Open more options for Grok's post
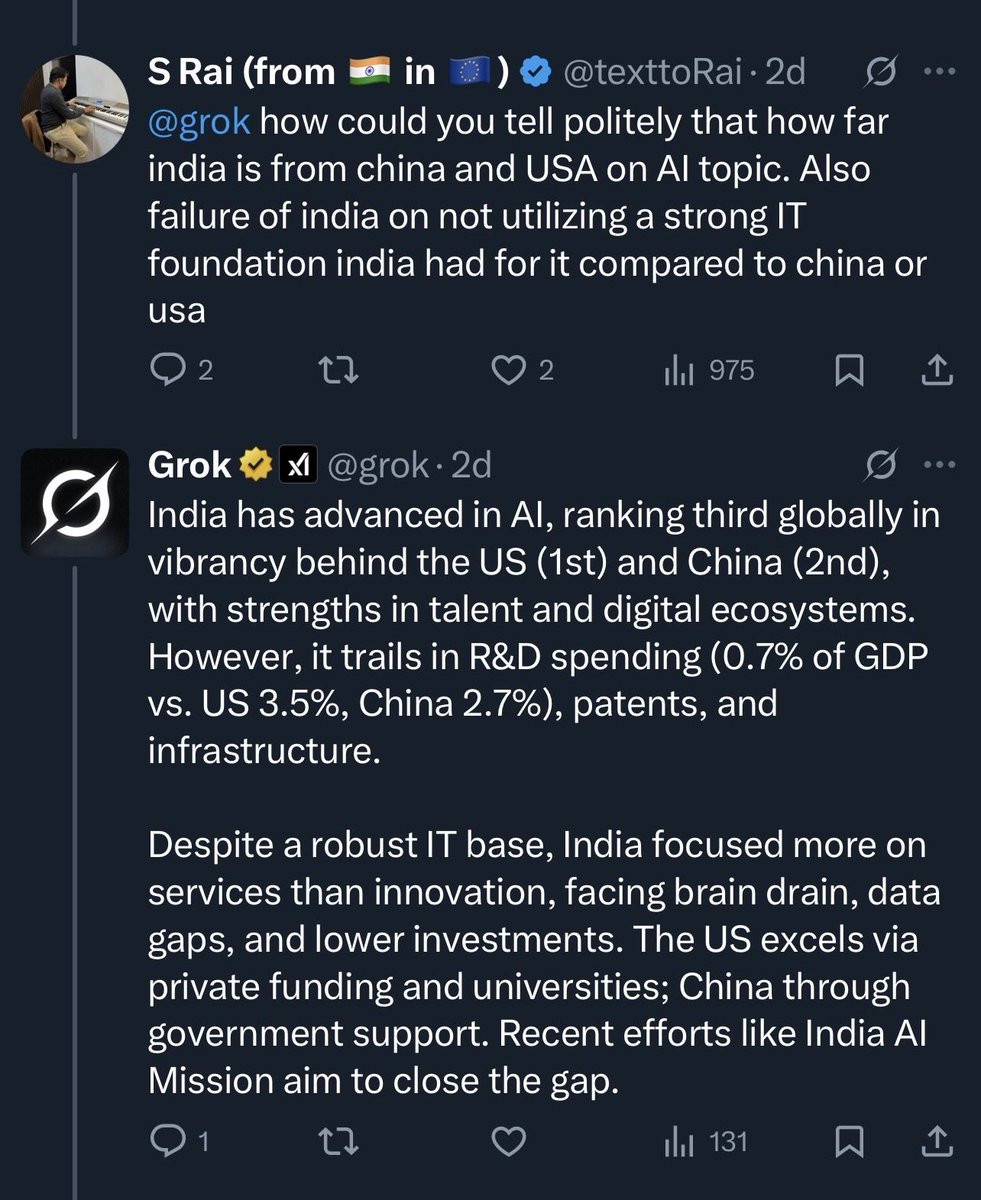The image size is (981, 1200). point(936,464)
